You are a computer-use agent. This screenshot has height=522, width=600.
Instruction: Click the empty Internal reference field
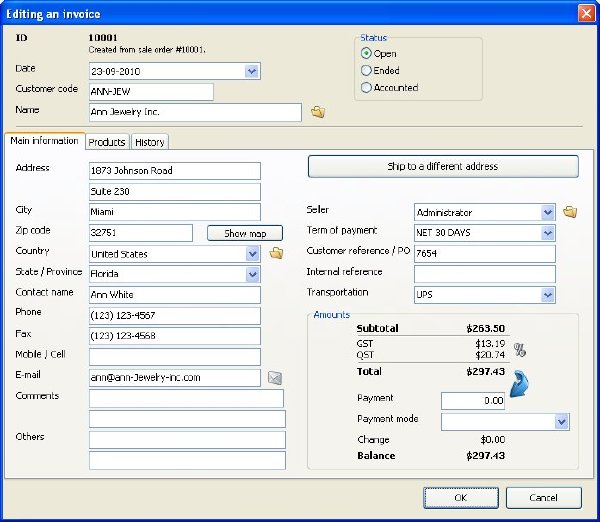[485, 274]
